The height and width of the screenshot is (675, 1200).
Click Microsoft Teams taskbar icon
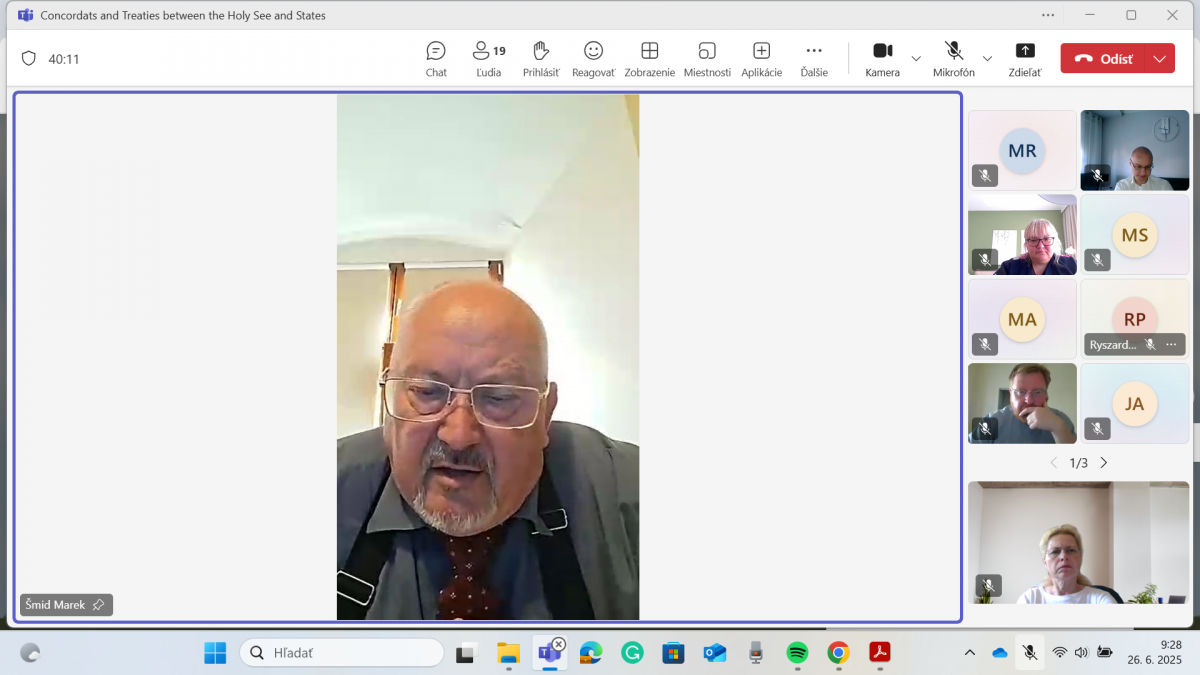click(550, 653)
